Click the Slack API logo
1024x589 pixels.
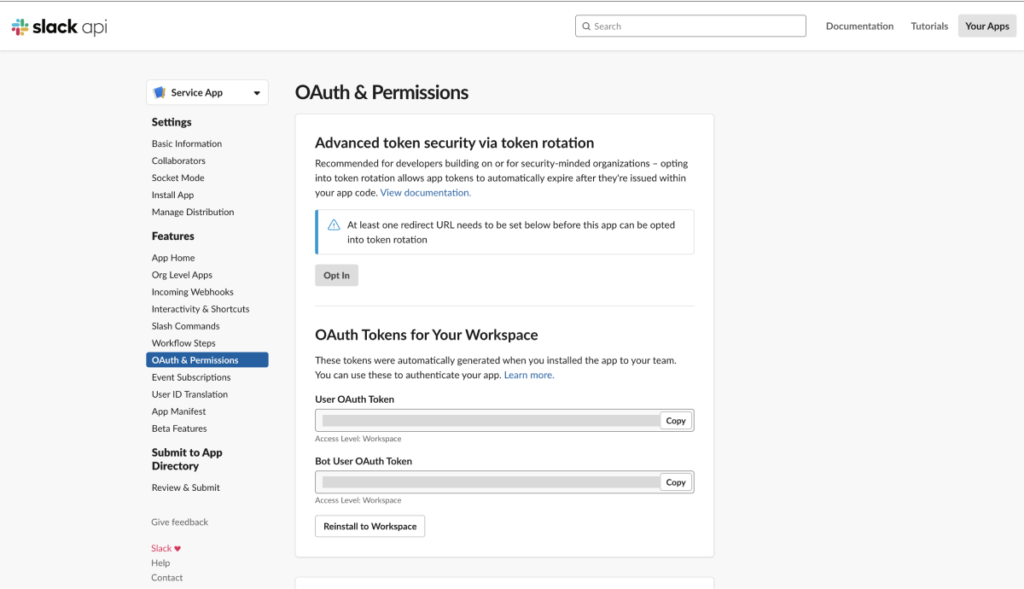(x=59, y=27)
